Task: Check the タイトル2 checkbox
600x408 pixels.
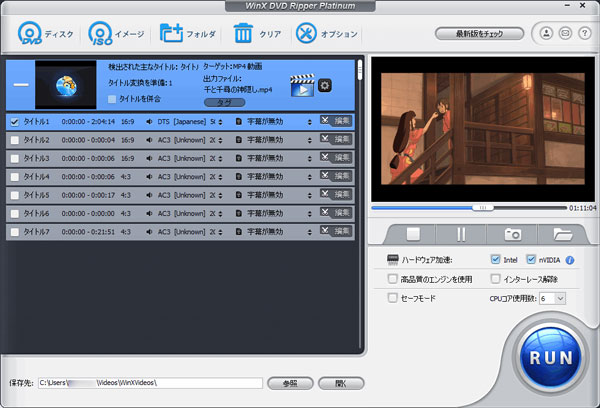Action: pos(15,140)
